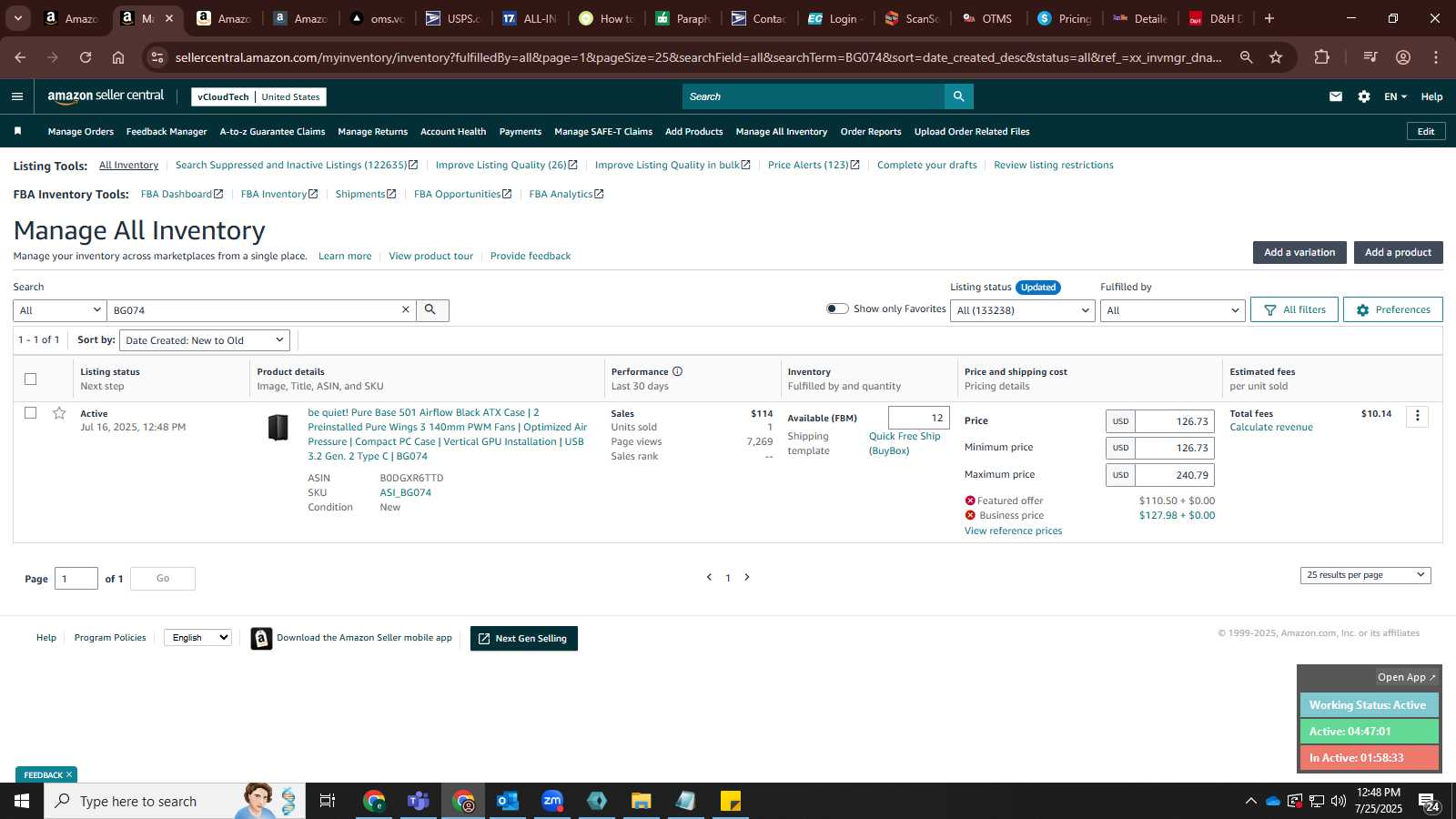This screenshot has width=1456, height=819.
Task: Open FBA Dashboard link
Action: 181,194
